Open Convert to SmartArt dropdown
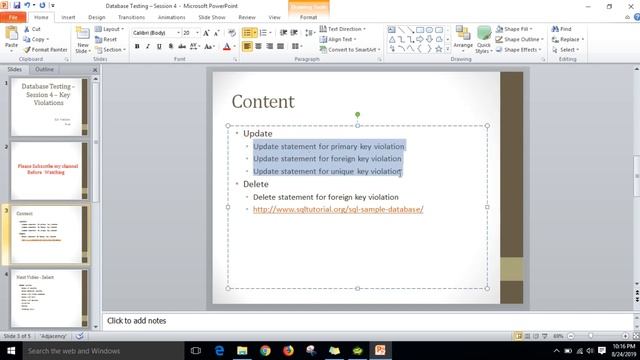This screenshot has height=360, width=640. click(x=350, y=49)
